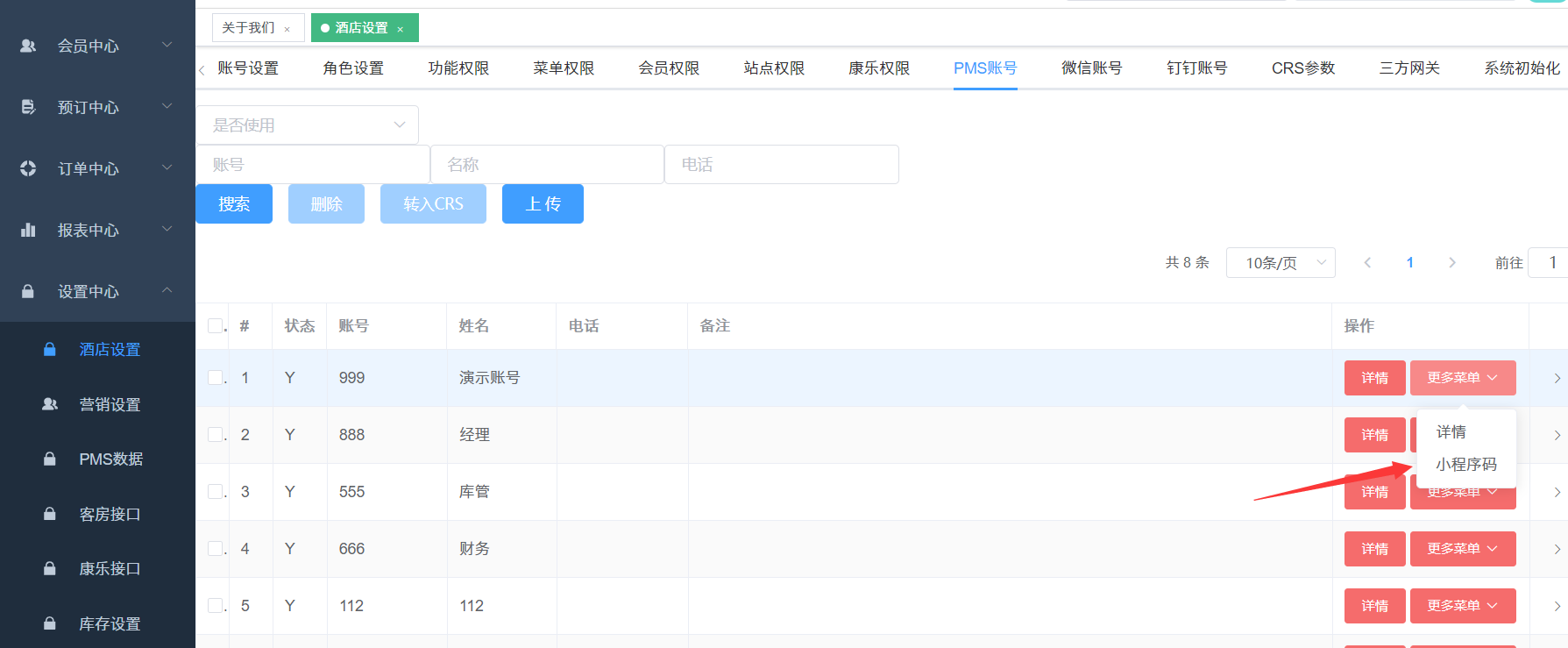This screenshot has height=648, width=1568.
Task: Open the 是否使用 dropdown filter
Action: tap(307, 125)
